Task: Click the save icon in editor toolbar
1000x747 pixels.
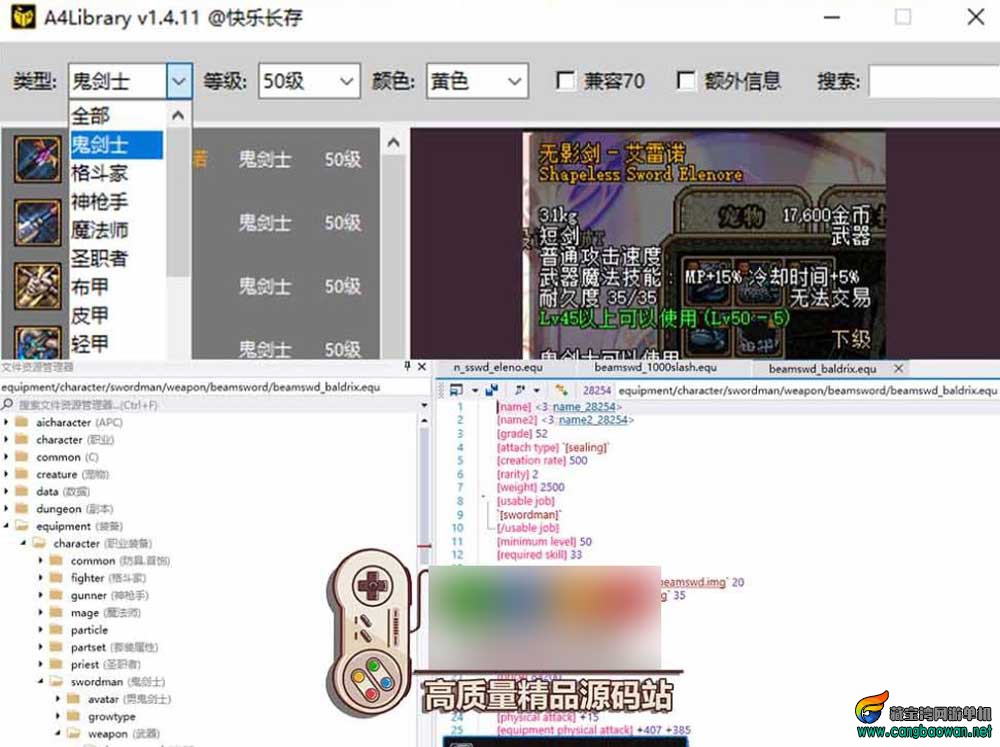Action: coord(491,390)
